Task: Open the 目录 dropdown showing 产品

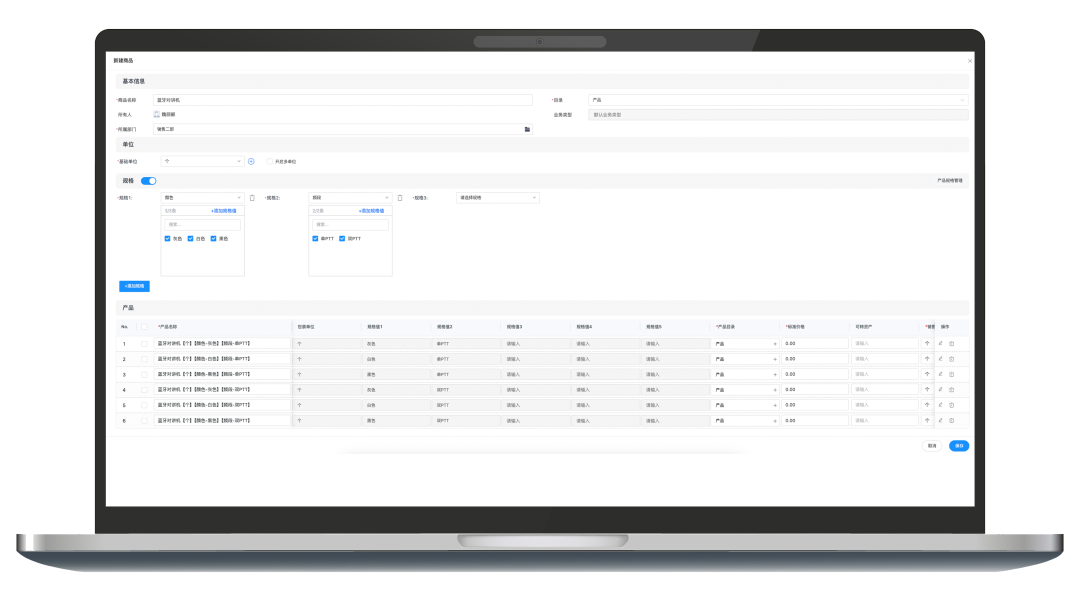Action: coord(778,100)
